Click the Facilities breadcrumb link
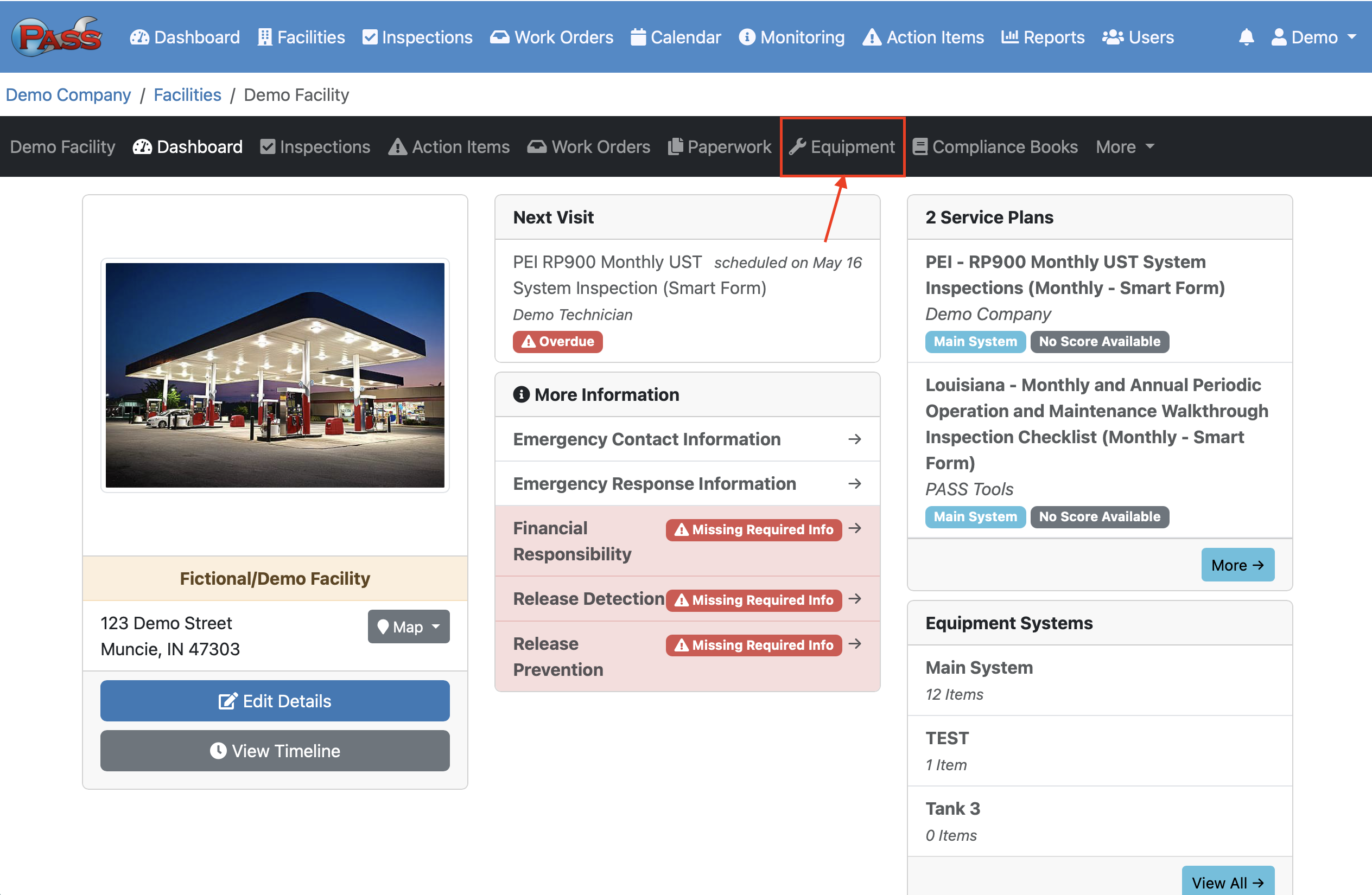This screenshot has height=895, width=1372. point(187,94)
